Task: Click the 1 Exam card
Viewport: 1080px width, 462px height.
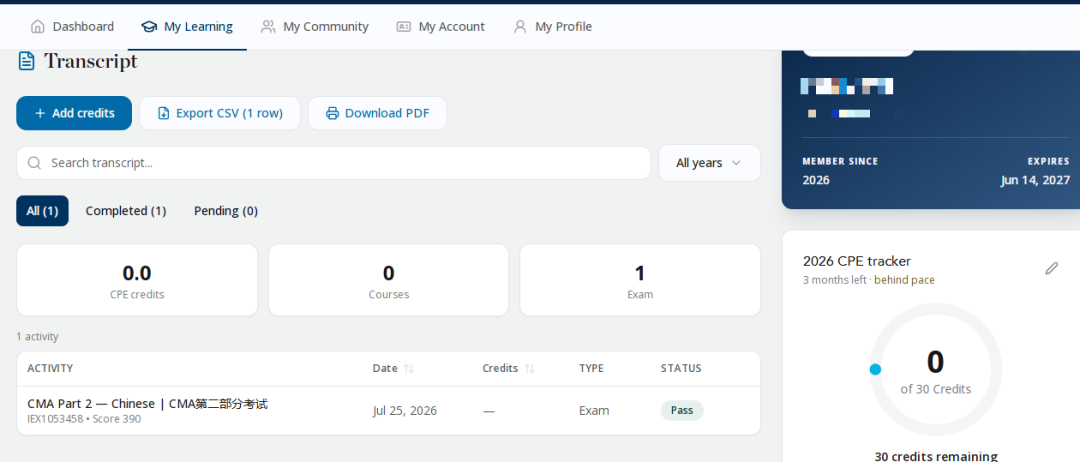Action: point(640,280)
